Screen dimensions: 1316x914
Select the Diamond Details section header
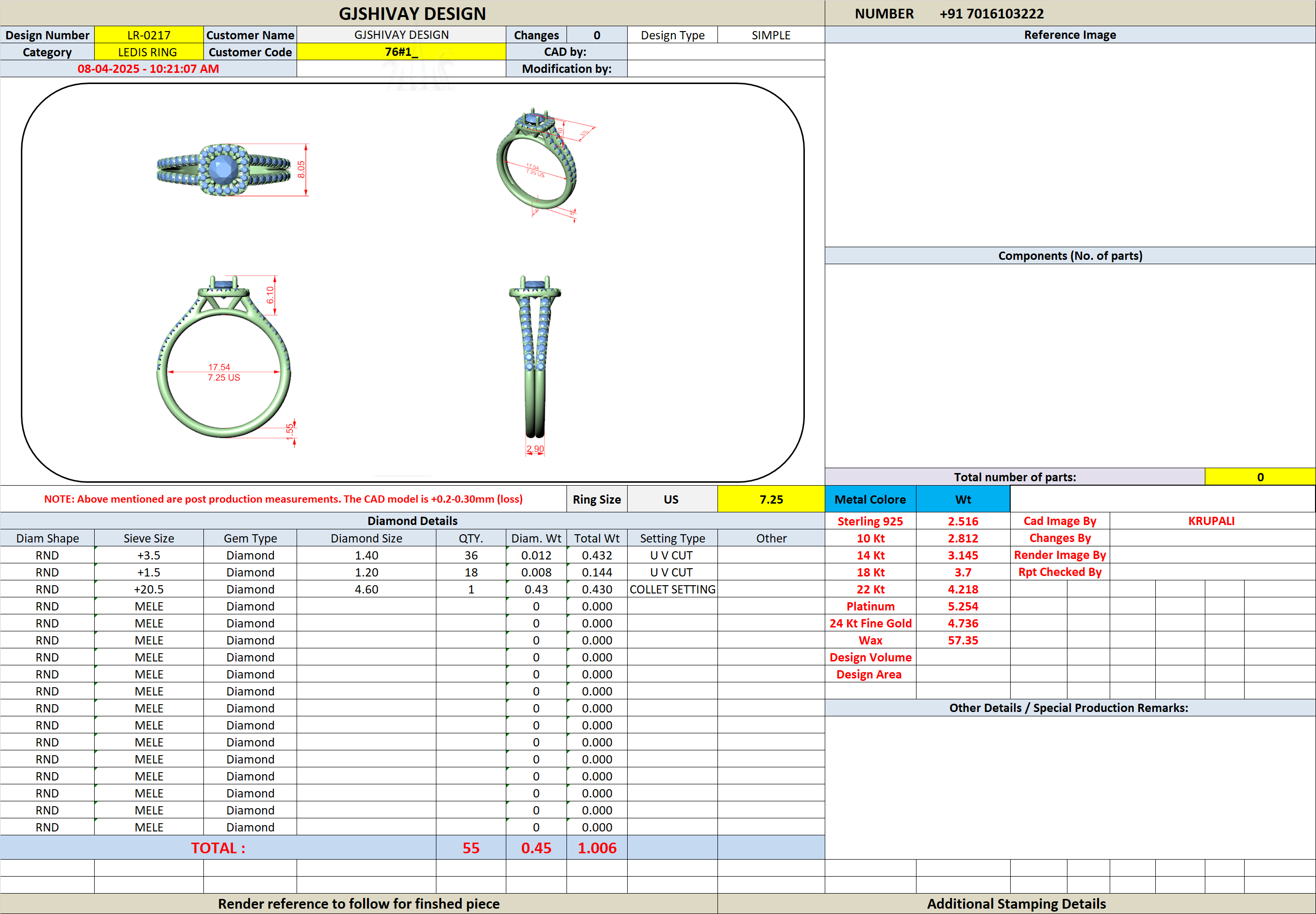click(412, 521)
